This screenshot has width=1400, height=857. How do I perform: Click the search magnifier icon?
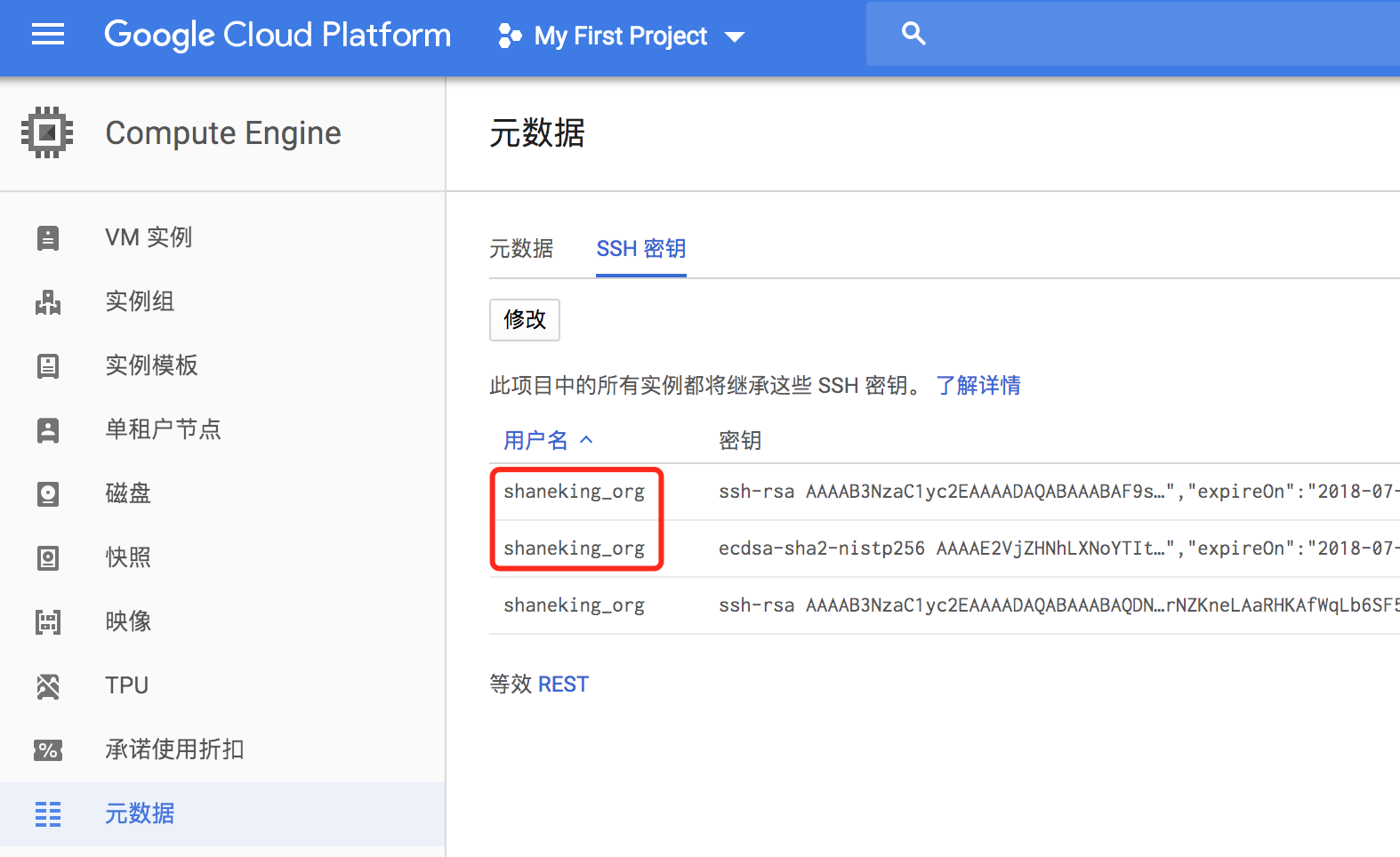[913, 34]
